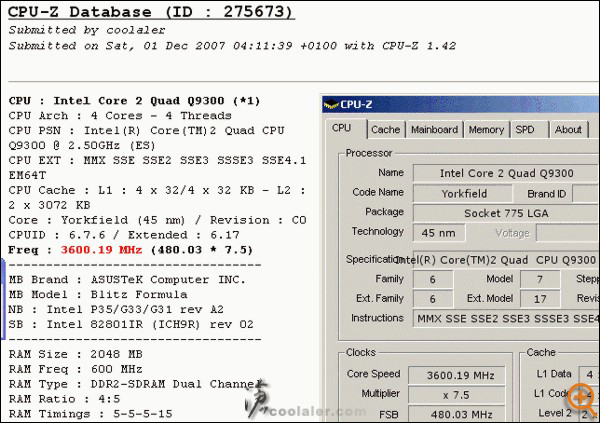Image resolution: width=600 pixels, height=423 pixels.
Task: Click the Family value 6
Action: pos(433,279)
